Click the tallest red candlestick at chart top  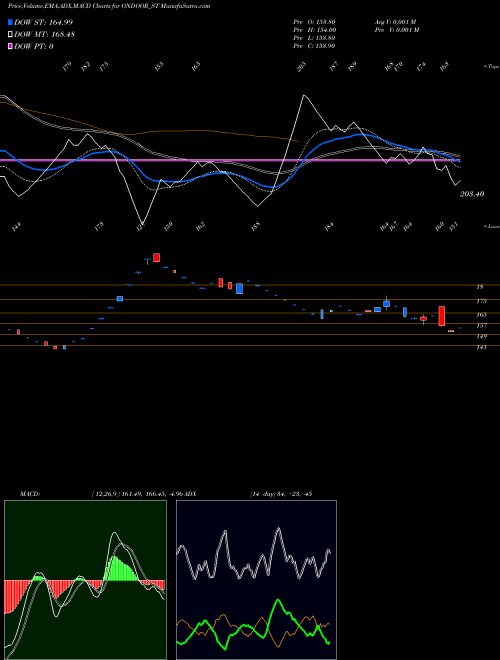coord(157,258)
